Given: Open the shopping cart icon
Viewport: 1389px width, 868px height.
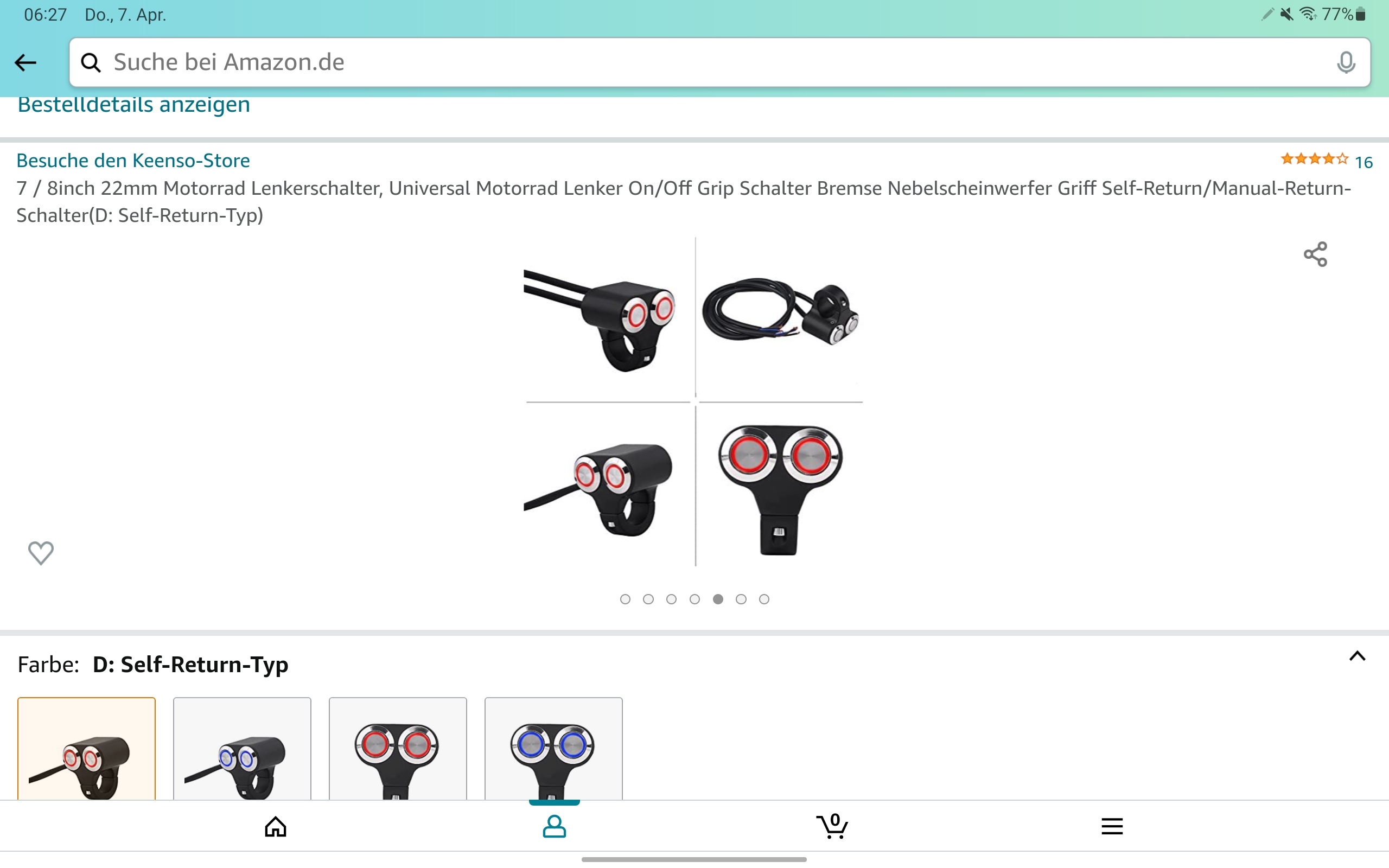Looking at the screenshot, I should coord(832,826).
